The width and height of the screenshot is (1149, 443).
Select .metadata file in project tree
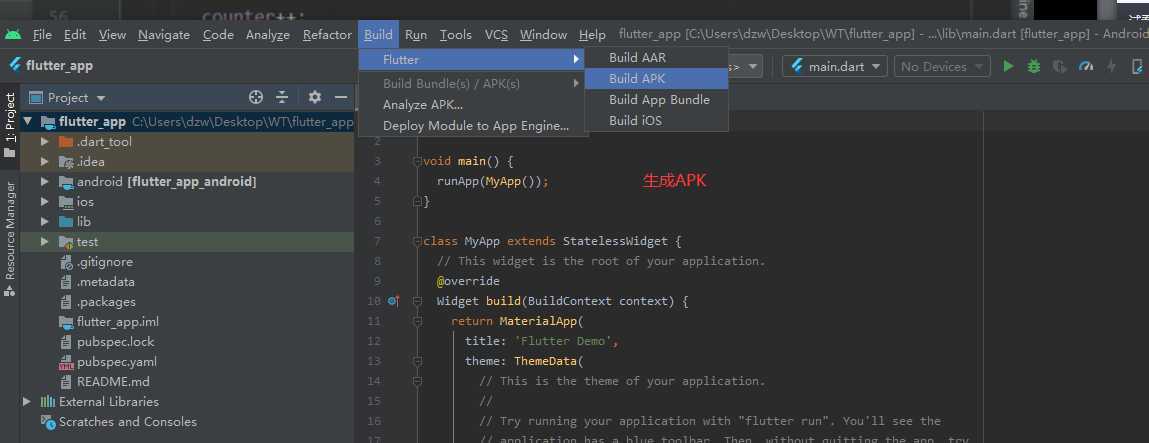[x=106, y=282]
